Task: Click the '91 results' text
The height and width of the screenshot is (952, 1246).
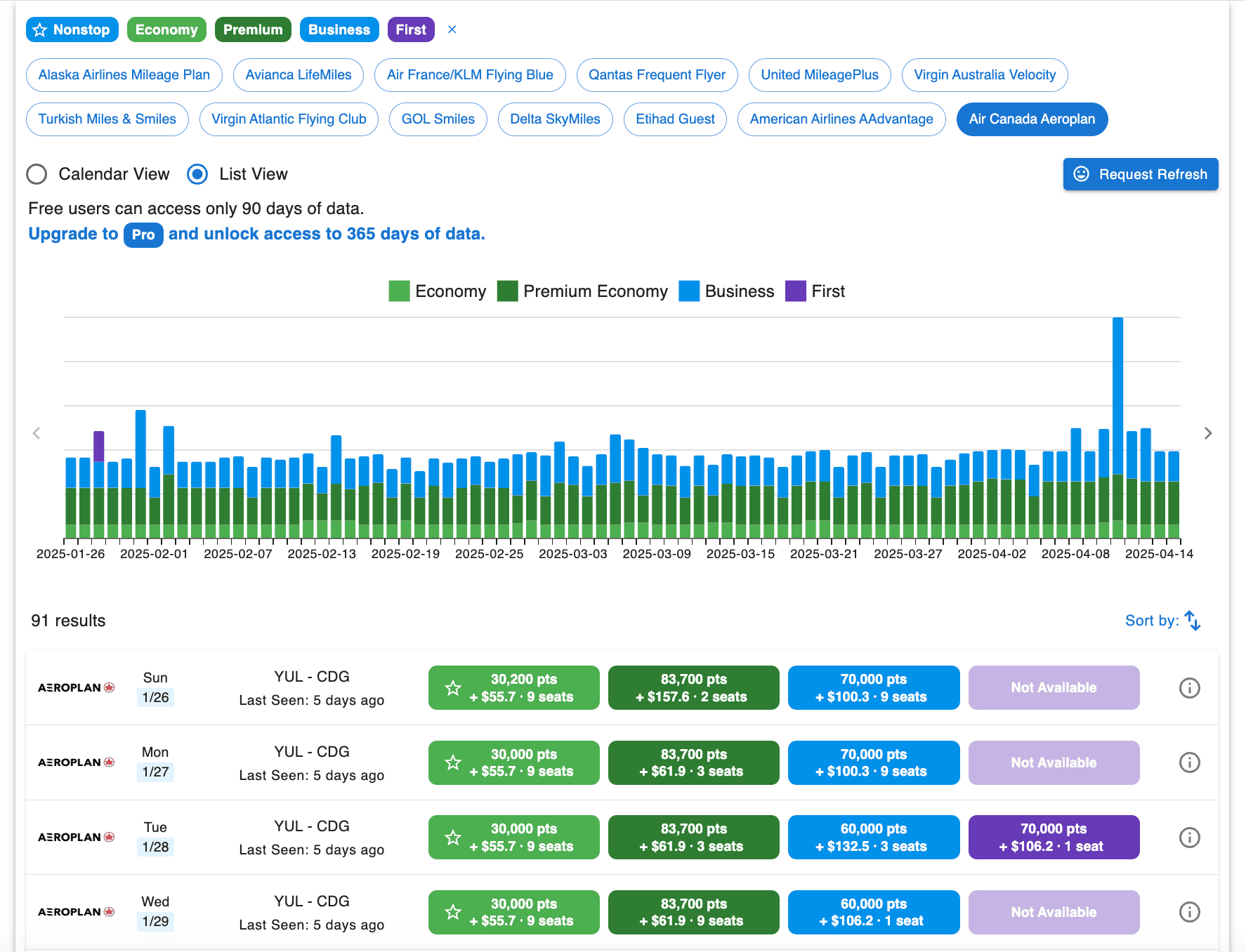Action: pos(68,621)
